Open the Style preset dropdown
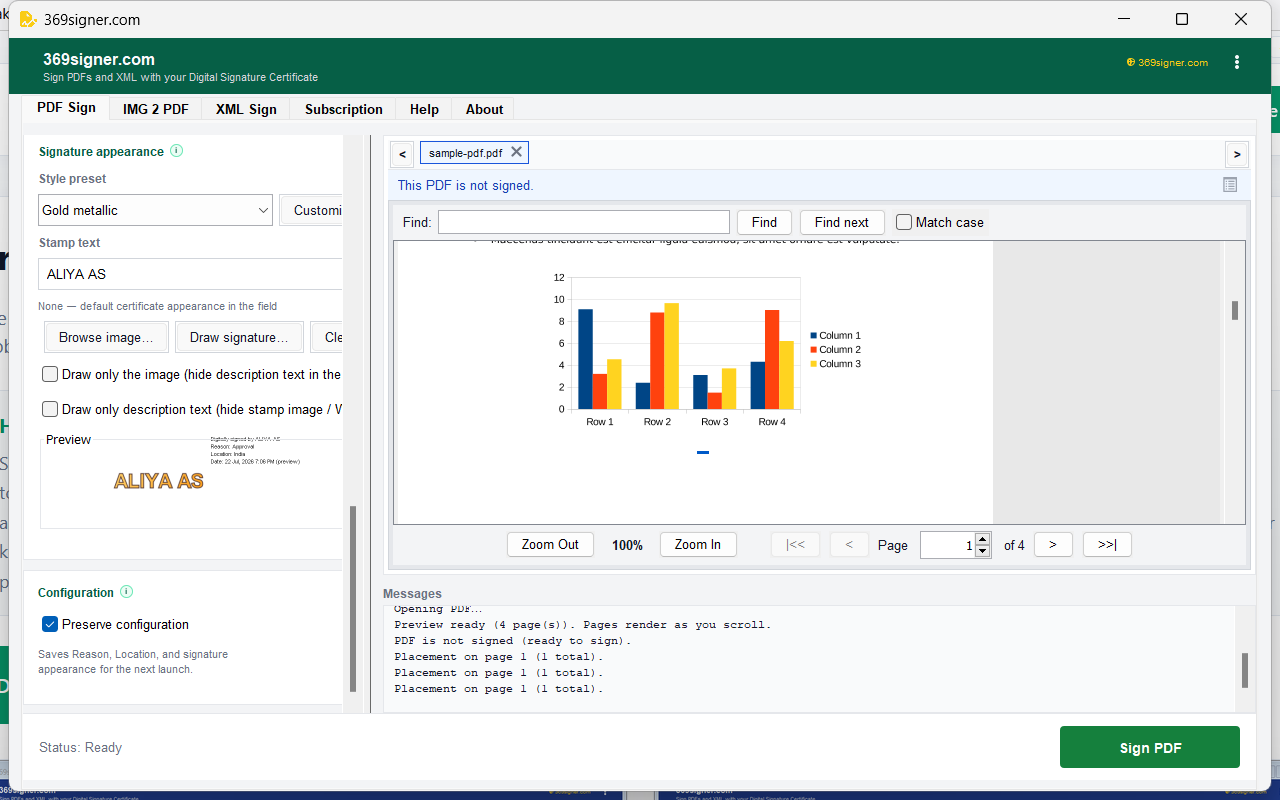 (156, 210)
